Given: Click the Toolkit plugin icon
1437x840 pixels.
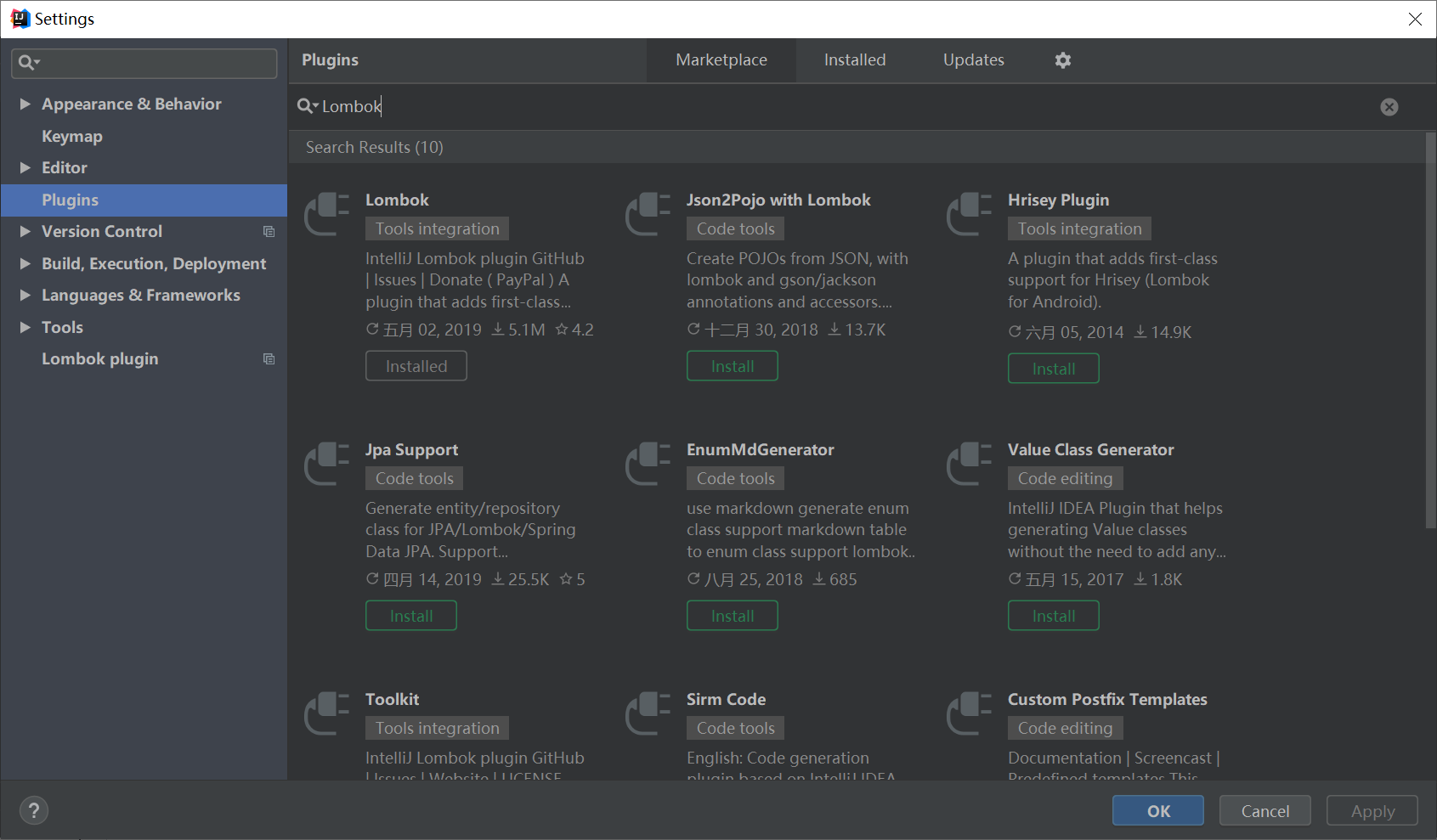Looking at the screenshot, I should click(327, 713).
